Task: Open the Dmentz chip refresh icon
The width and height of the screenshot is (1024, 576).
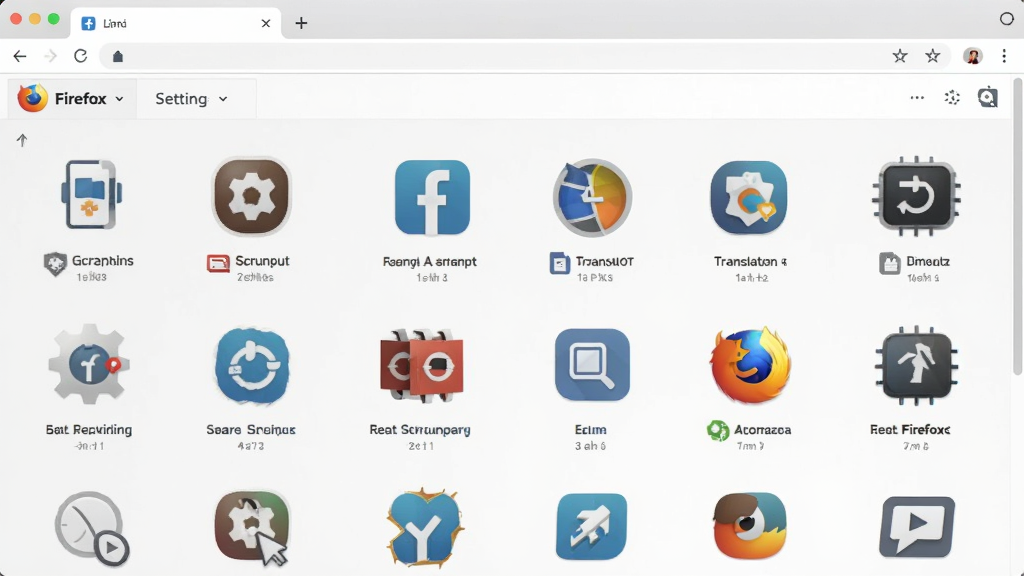Action: [x=916, y=196]
